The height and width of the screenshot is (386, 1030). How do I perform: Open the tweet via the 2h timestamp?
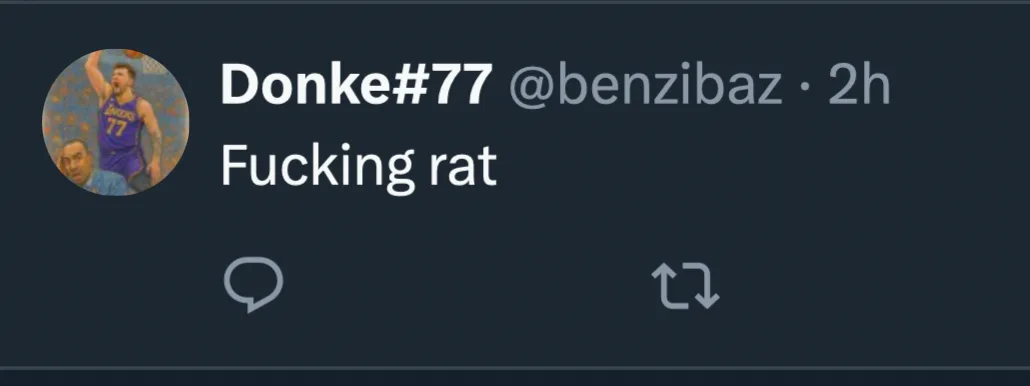[x=859, y=85]
